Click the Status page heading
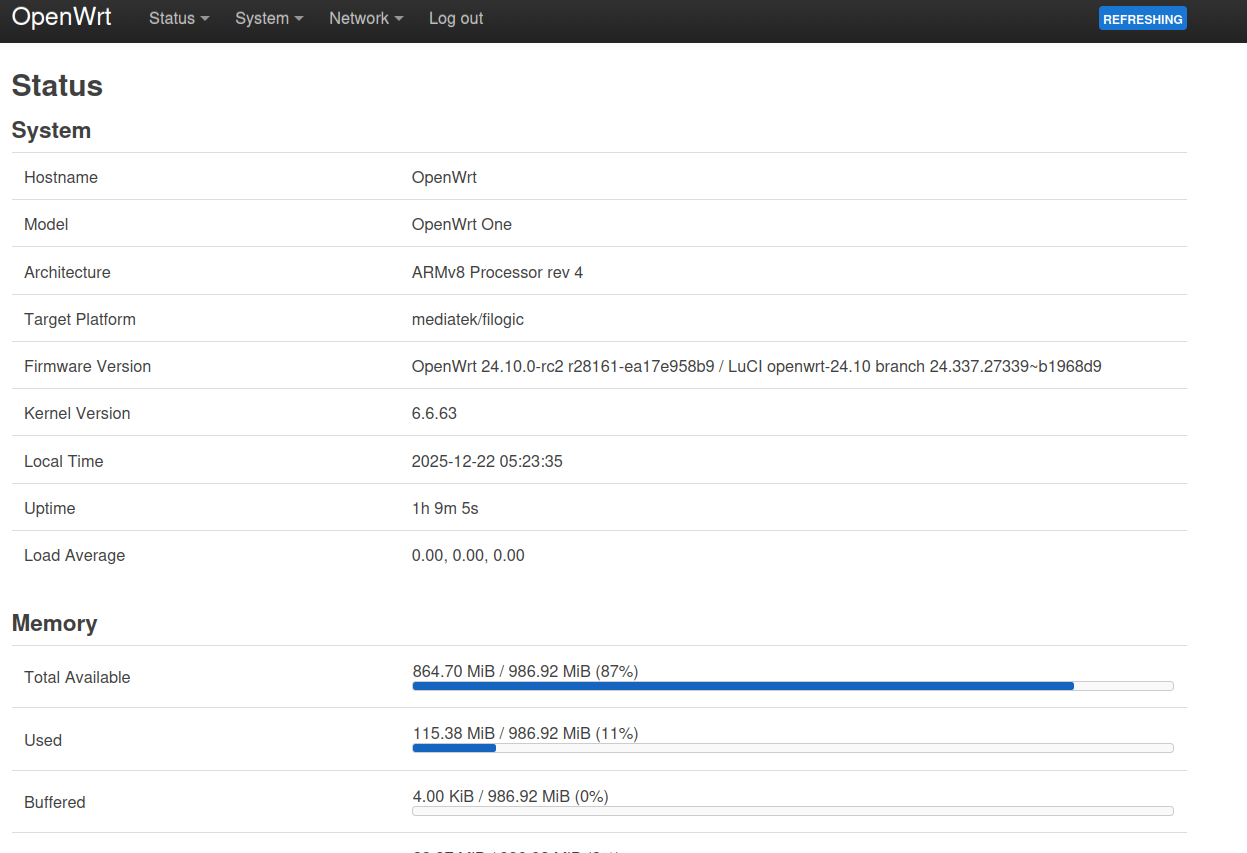The height and width of the screenshot is (853, 1247). pos(57,86)
